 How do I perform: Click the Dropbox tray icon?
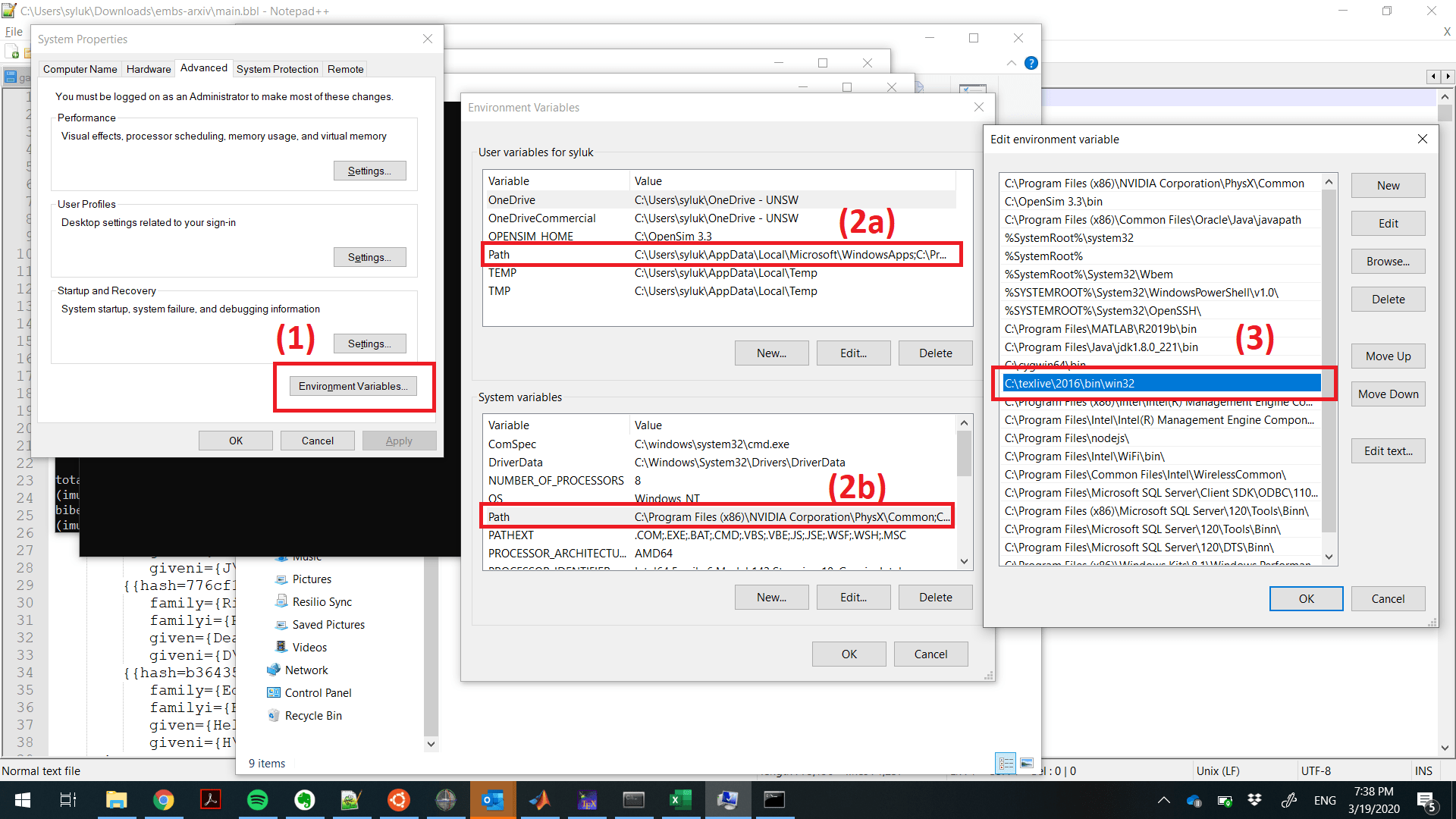1254,800
